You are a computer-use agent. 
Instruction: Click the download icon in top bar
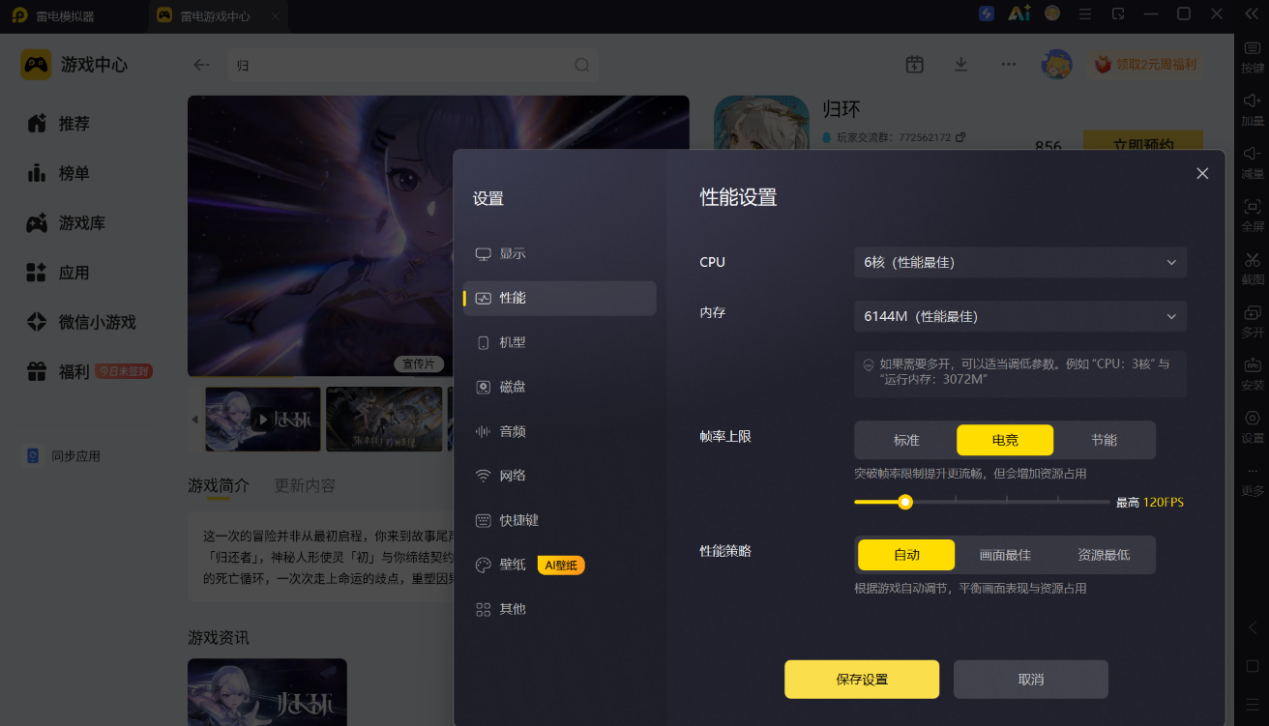pos(961,64)
